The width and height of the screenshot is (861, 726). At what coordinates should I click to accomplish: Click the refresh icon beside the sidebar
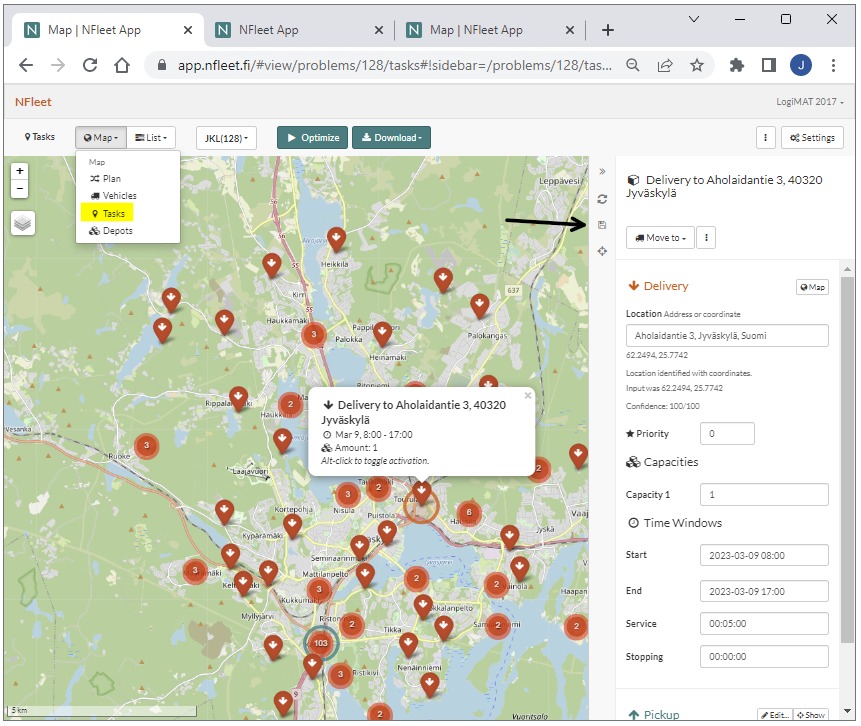(x=602, y=199)
